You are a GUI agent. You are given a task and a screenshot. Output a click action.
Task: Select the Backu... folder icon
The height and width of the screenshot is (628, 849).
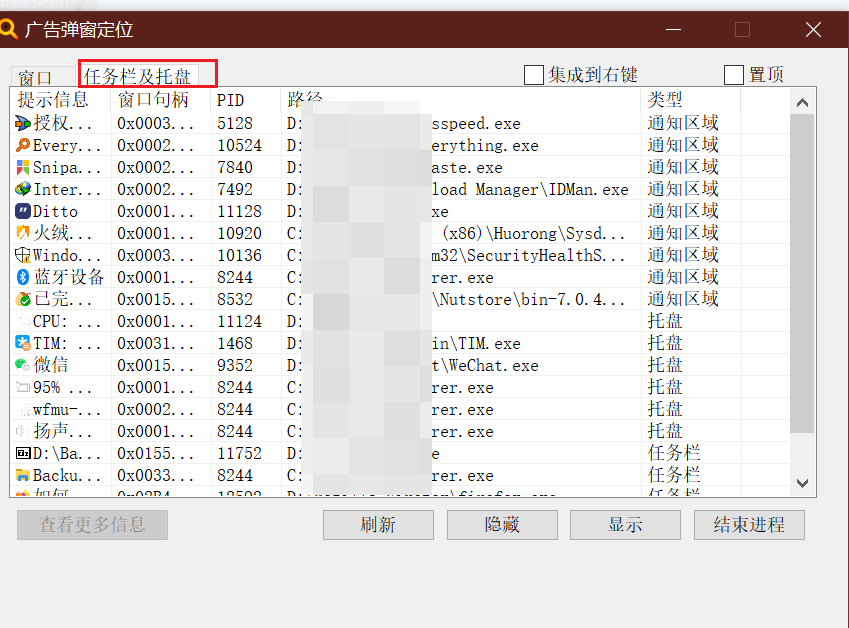[x=23, y=475]
